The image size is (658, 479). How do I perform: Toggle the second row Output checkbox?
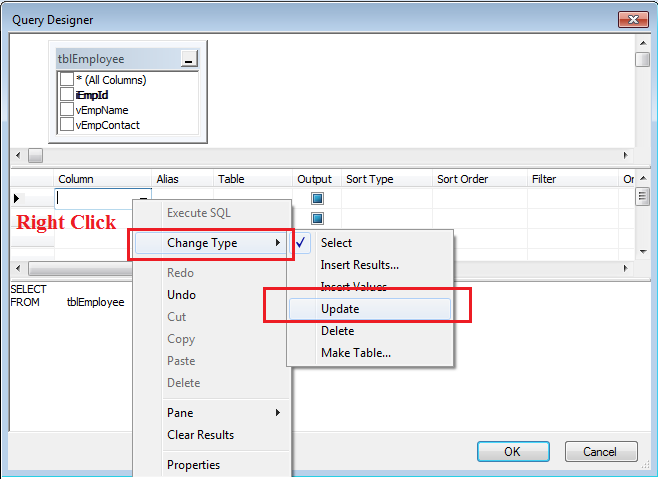click(317, 218)
